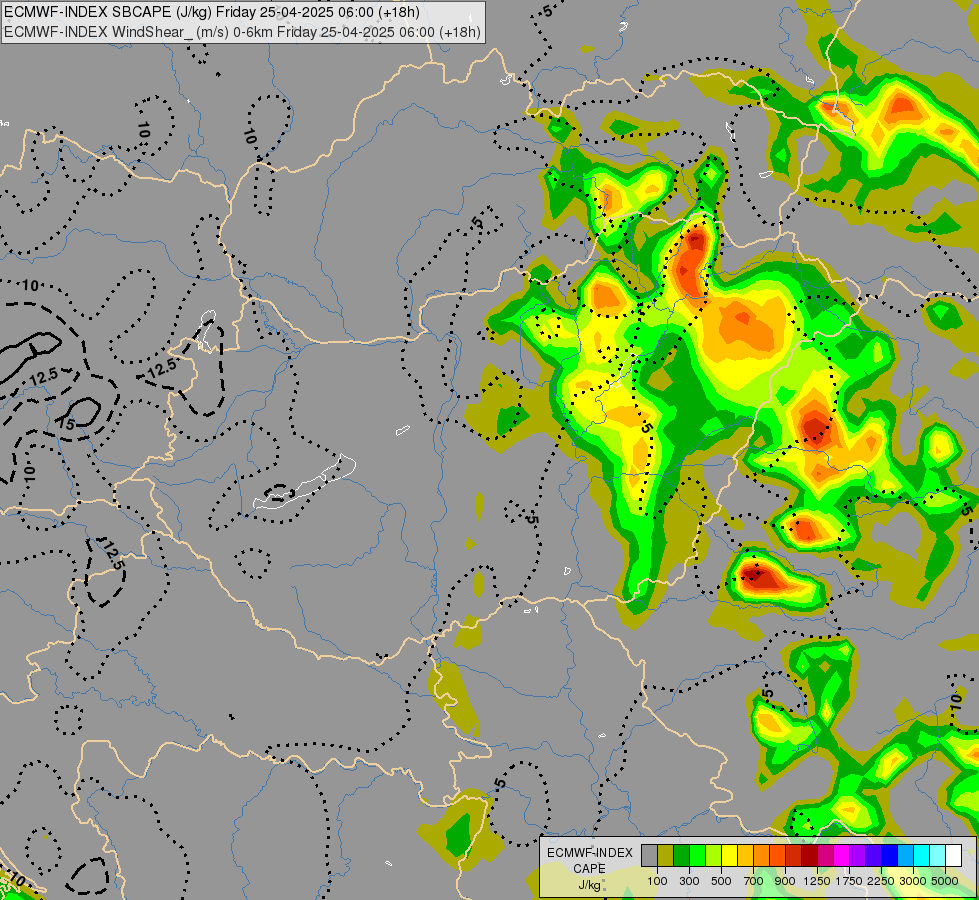Click the legend label '900'

(x=785, y=881)
